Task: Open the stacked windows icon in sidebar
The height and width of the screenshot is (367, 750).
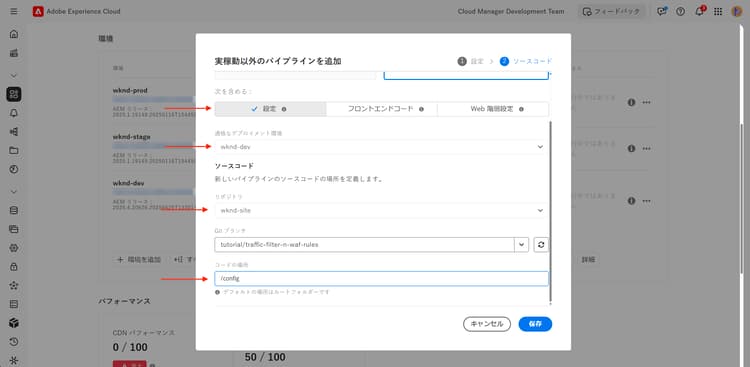Action: (x=14, y=229)
